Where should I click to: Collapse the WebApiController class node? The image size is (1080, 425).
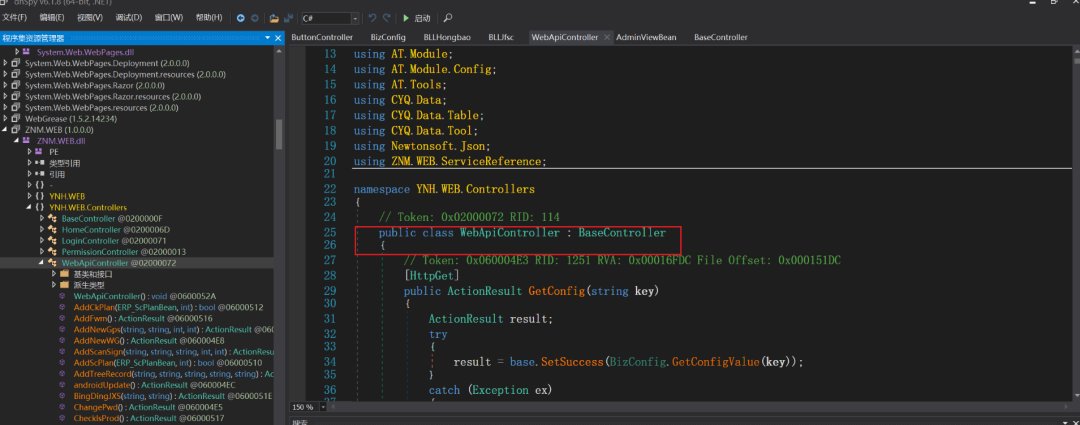click(41, 263)
